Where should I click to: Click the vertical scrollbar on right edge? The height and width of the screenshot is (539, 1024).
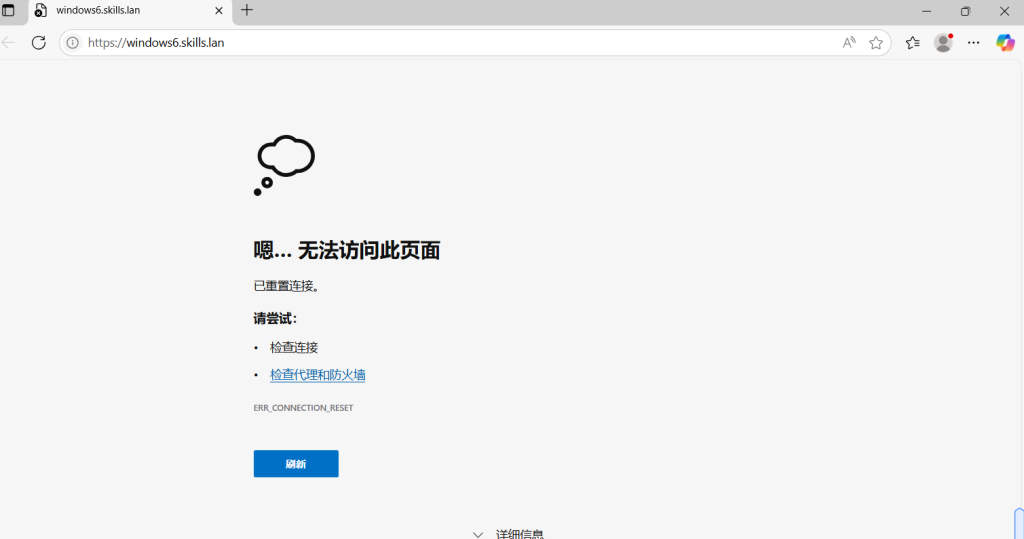(1019, 300)
